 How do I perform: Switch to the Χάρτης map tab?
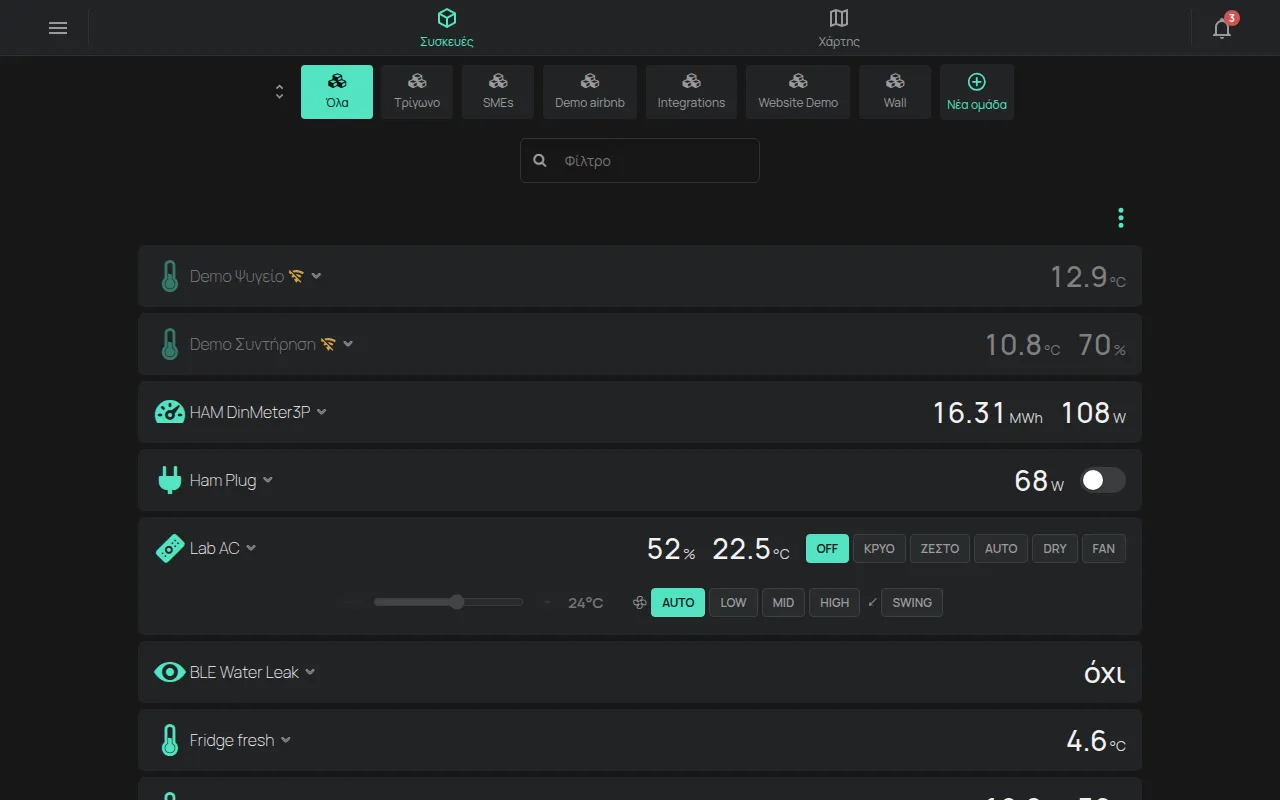(x=839, y=28)
